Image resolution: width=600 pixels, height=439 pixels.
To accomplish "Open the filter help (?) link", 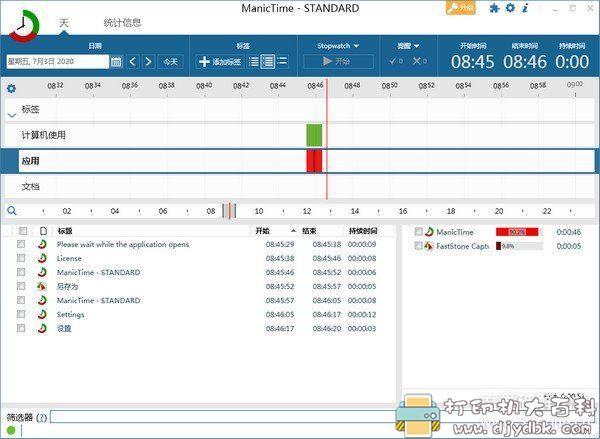I will pyautogui.click(x=41, y=417).
